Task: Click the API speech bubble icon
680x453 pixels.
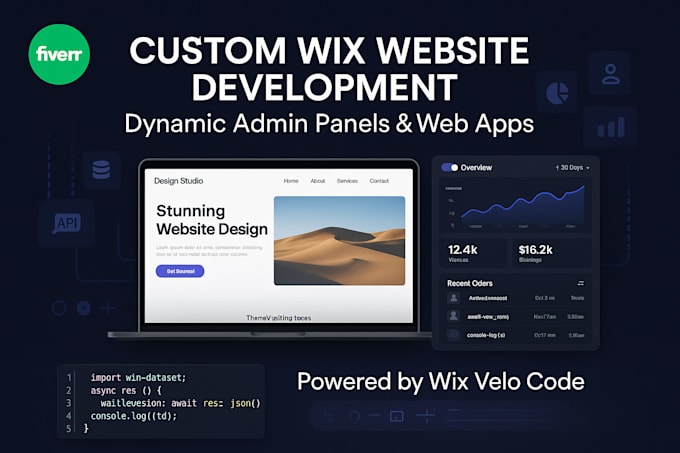Action: tap(66, 223)
